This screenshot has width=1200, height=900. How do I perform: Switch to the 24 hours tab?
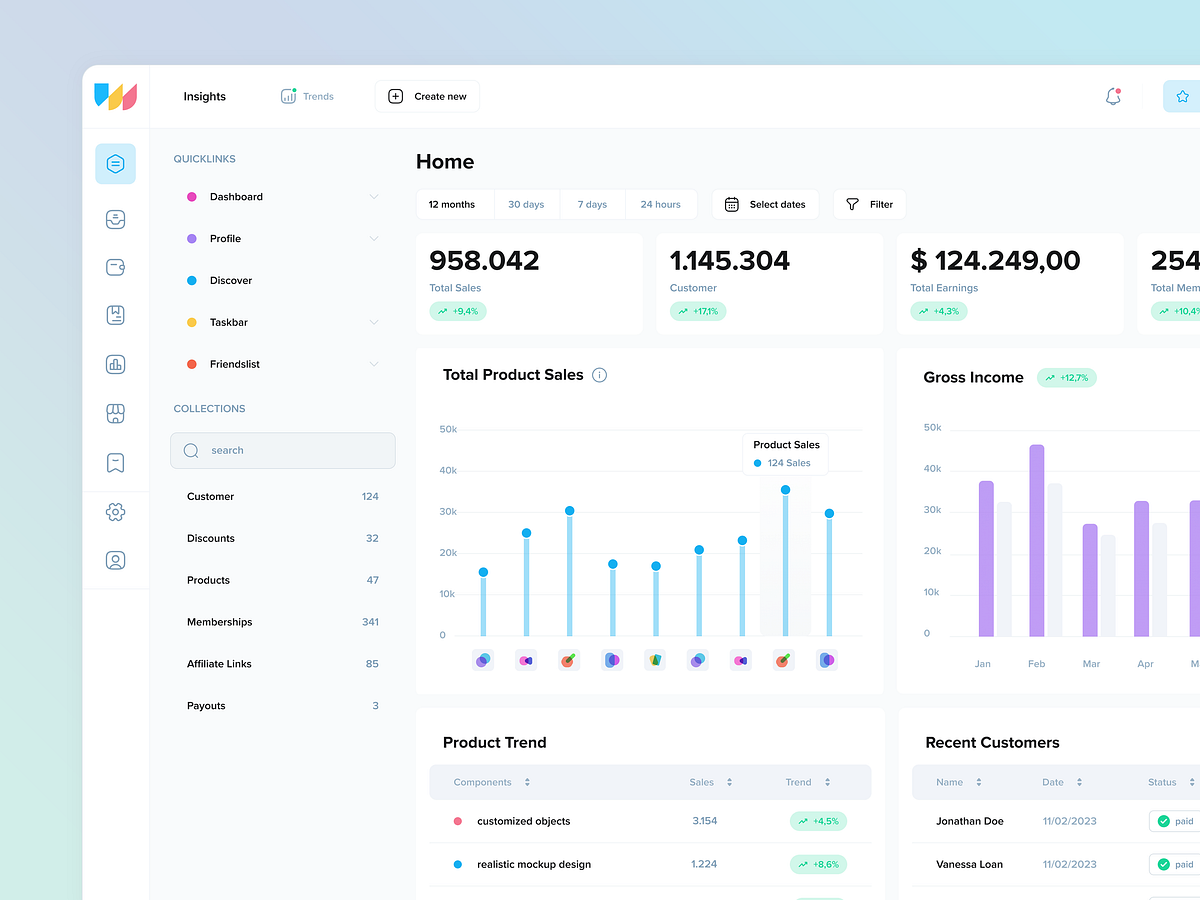tap(660, 204)
